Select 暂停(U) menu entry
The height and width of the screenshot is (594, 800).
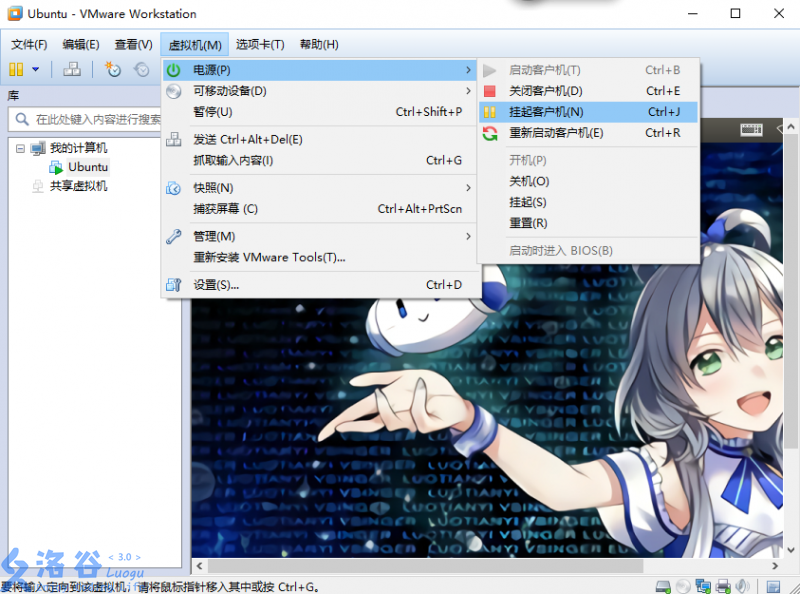click(322, 112)
